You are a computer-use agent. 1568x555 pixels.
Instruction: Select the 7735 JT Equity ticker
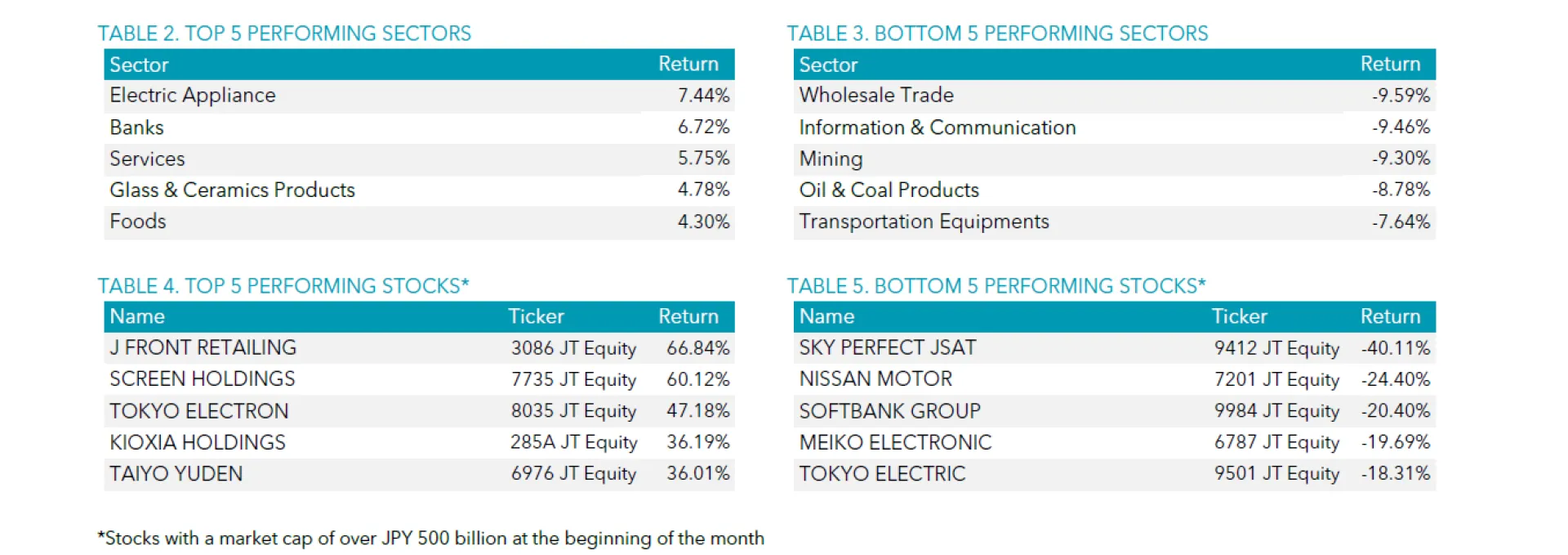click(x=573, y=380)
